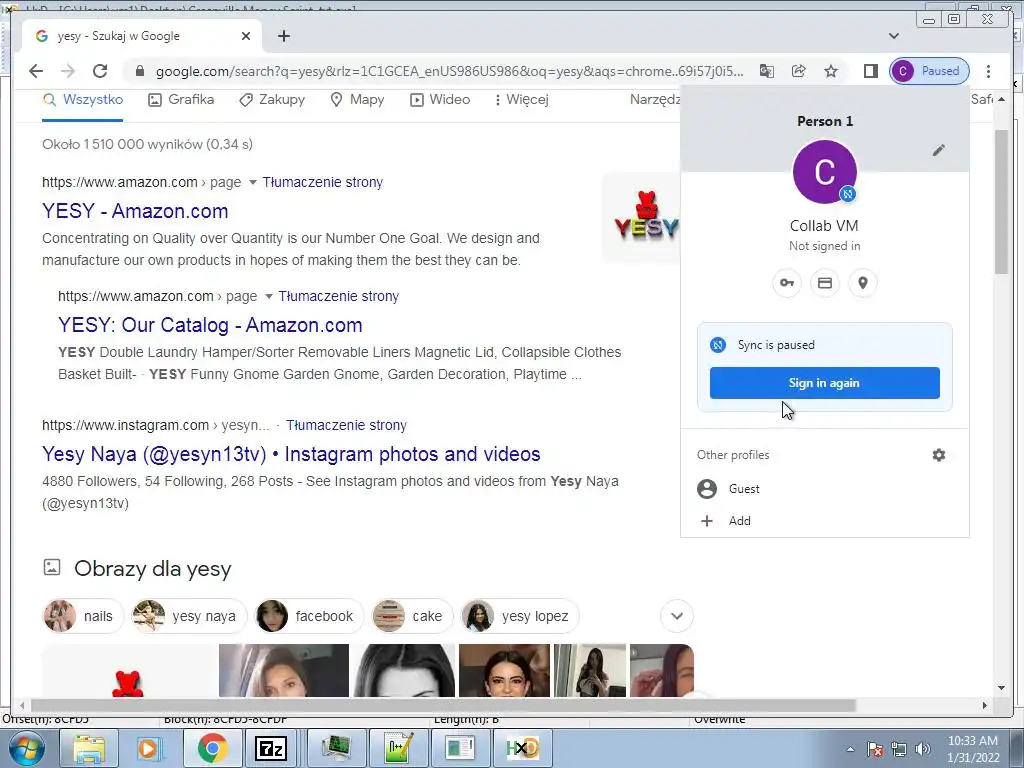Open addresses location pin icon
The image size is (1024, 768).
pyautogui.click(x=863, y=283)
